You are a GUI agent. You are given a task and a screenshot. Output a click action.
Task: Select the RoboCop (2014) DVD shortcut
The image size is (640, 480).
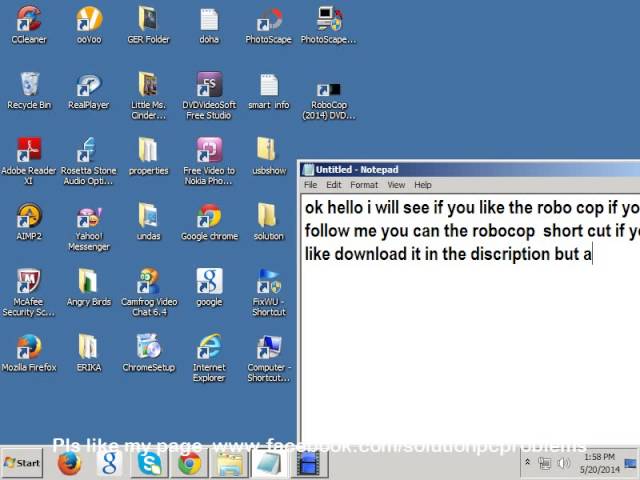coord(329,100)
